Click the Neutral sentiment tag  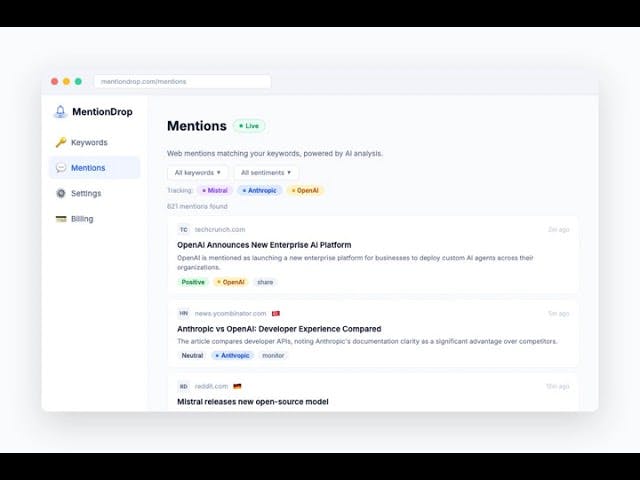[192, 356]
